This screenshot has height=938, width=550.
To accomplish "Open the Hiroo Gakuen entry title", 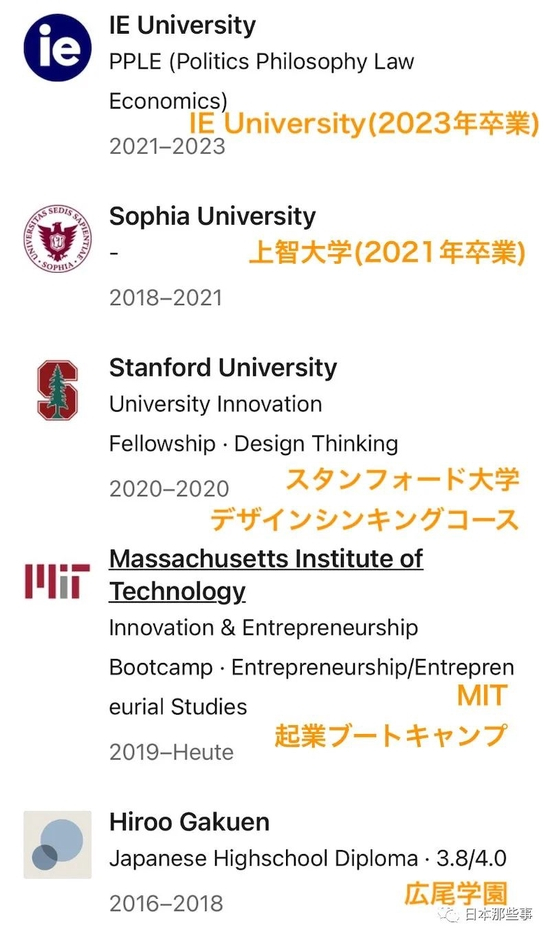I will (x=189, y=822).
